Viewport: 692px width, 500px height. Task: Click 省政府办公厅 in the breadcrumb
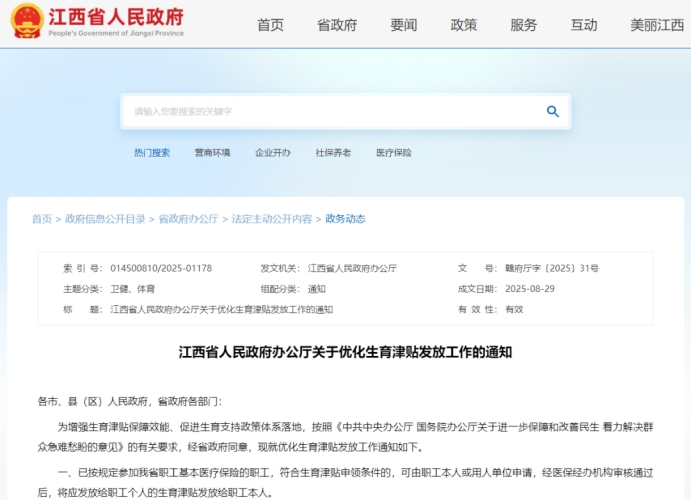pos(188,219)
